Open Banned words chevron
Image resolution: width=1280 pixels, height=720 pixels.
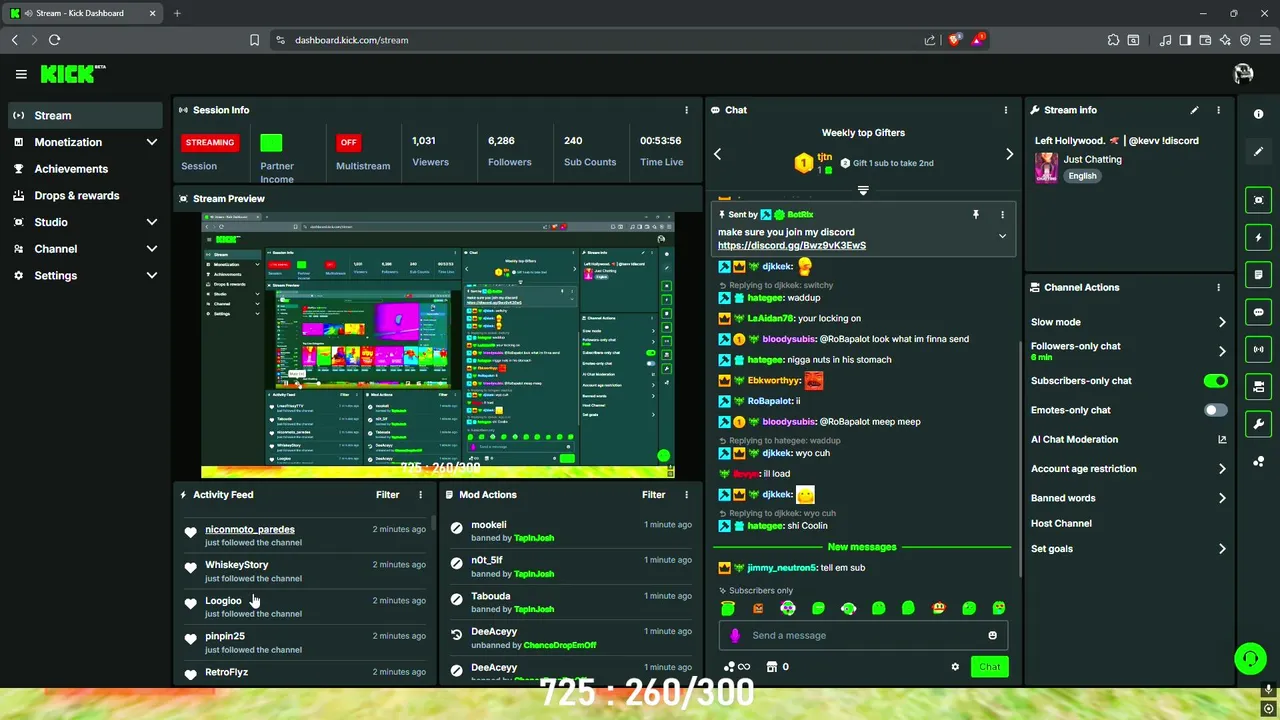[1222, 498]
